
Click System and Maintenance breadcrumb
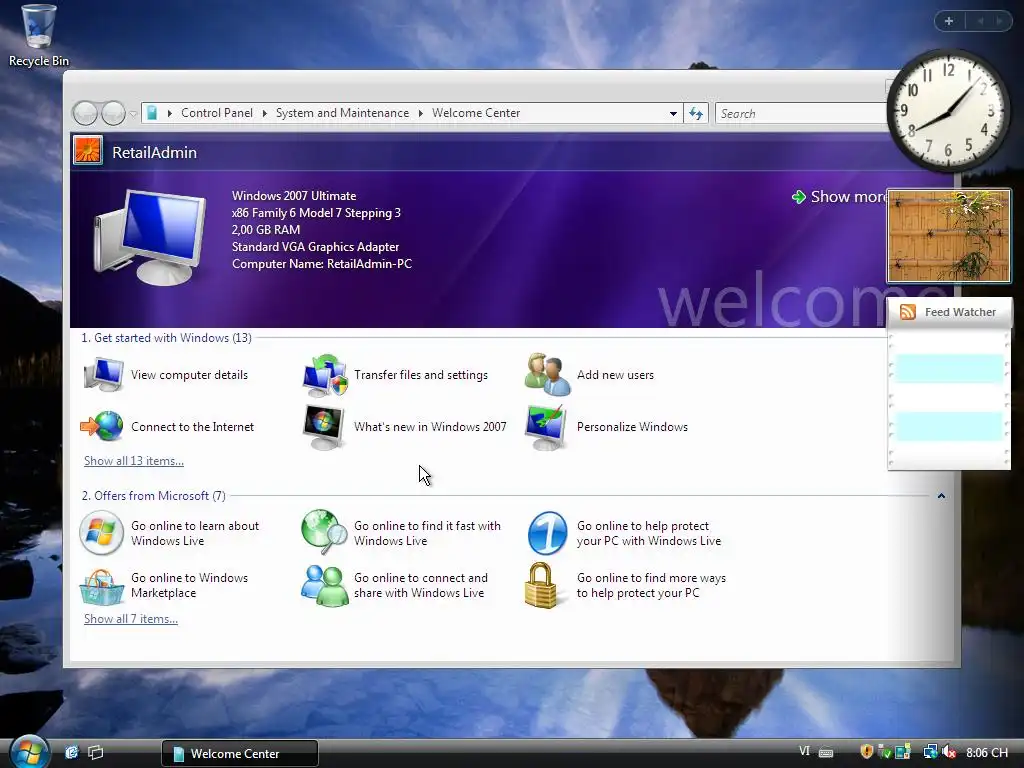342,113
